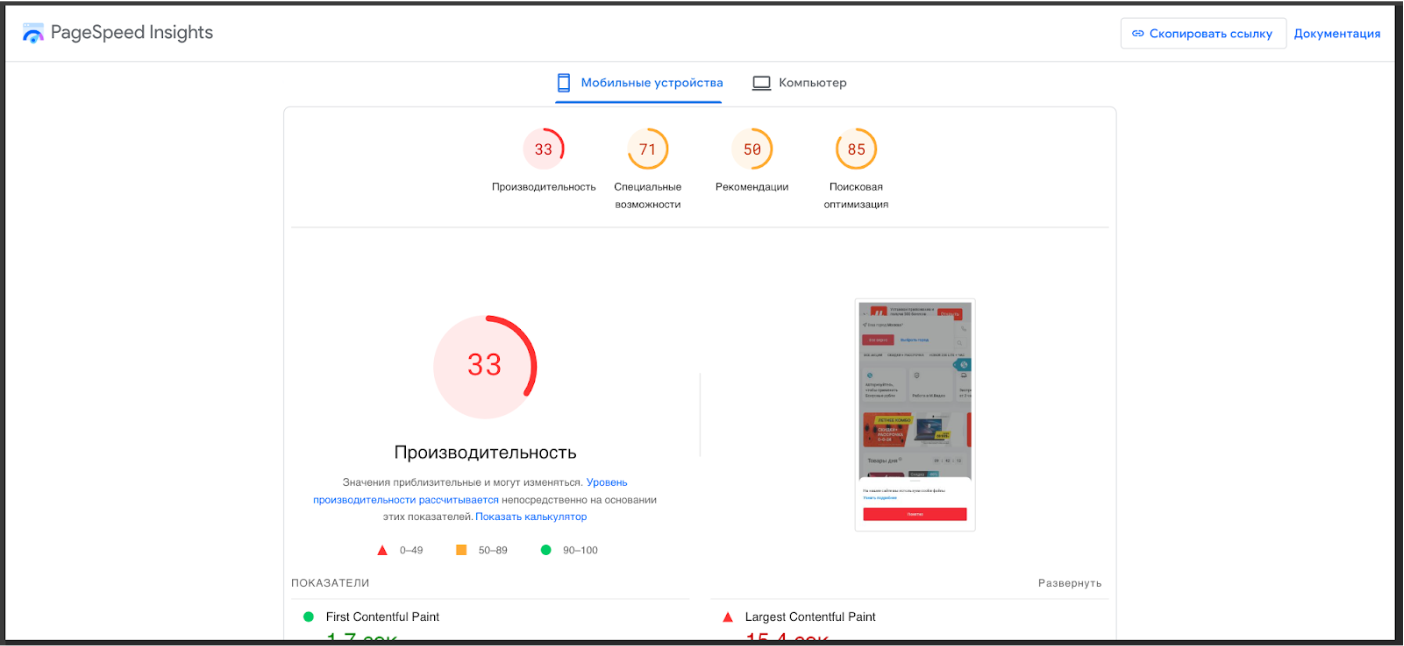Jump to Поисковая оптимизация score gauge 85
Viewport: 1404px width, 646px height.
click(x=856, y=149)
